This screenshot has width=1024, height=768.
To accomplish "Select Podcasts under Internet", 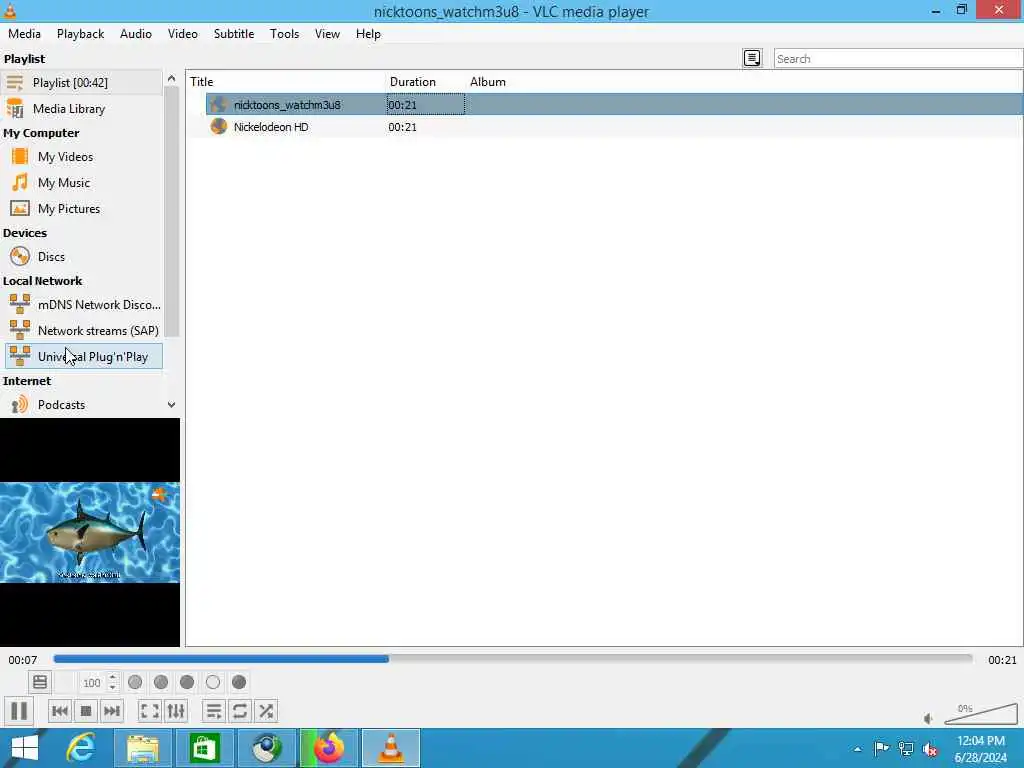I will click(x=82, y=405).
